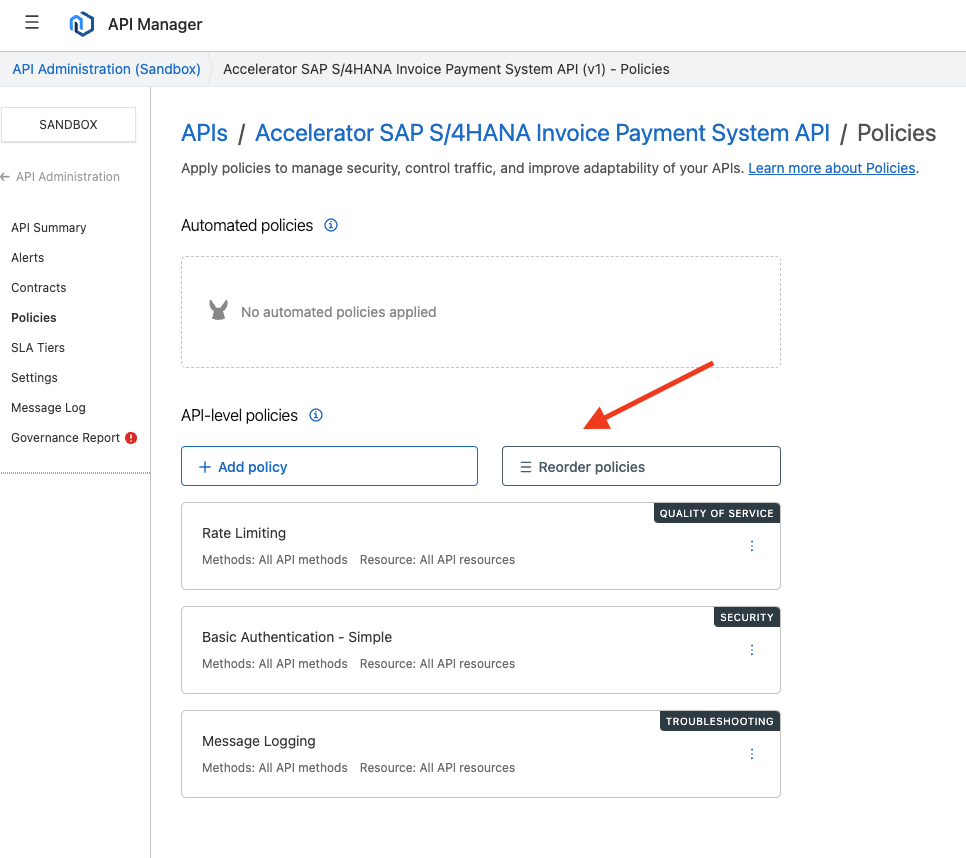Navigate to Contracts in the sidebar
Image resolution: width=966 pixels, height=858 pixels.
pyautogui.click(x=39, y=288)
